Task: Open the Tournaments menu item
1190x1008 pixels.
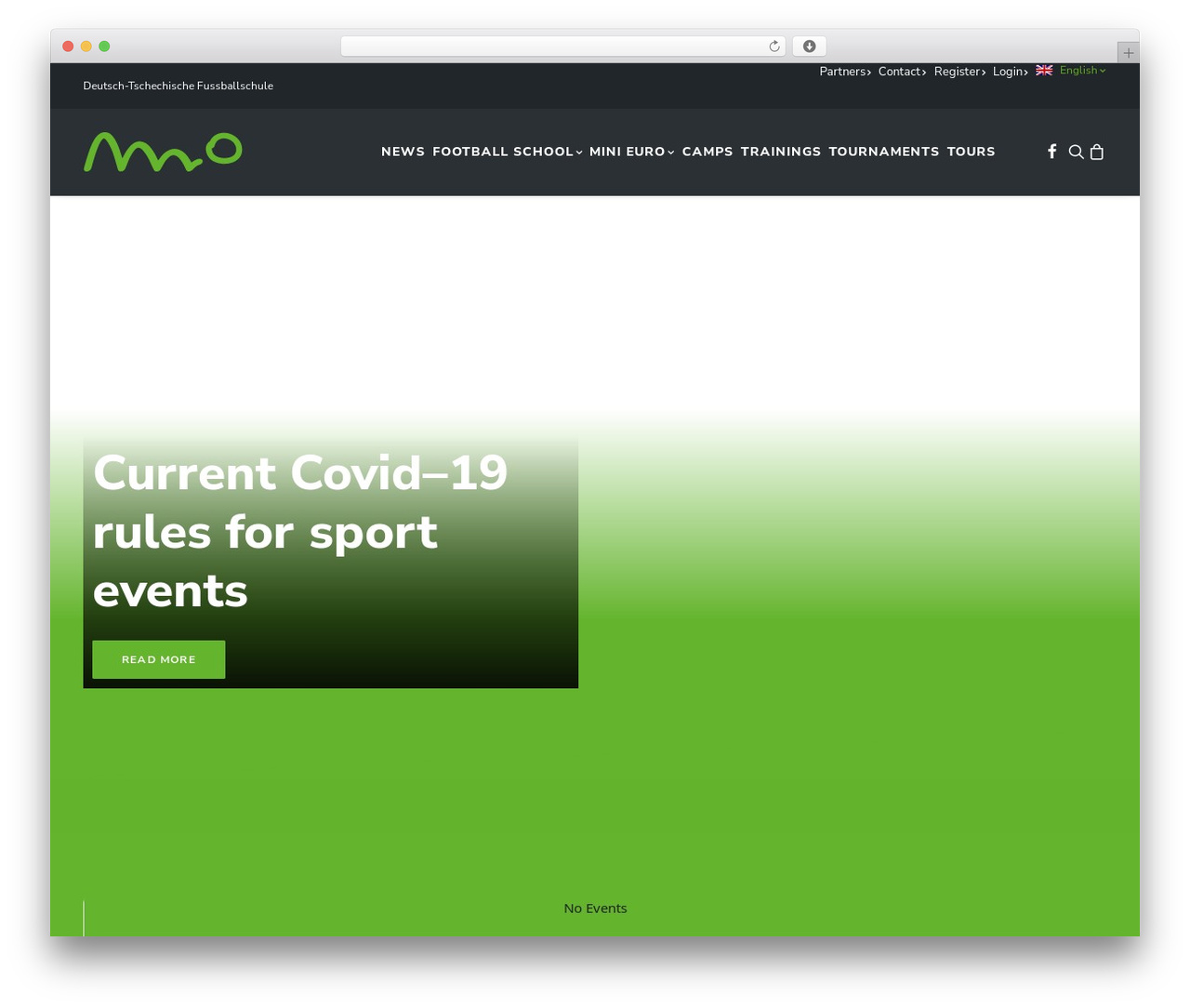Action: coord(884,152)
